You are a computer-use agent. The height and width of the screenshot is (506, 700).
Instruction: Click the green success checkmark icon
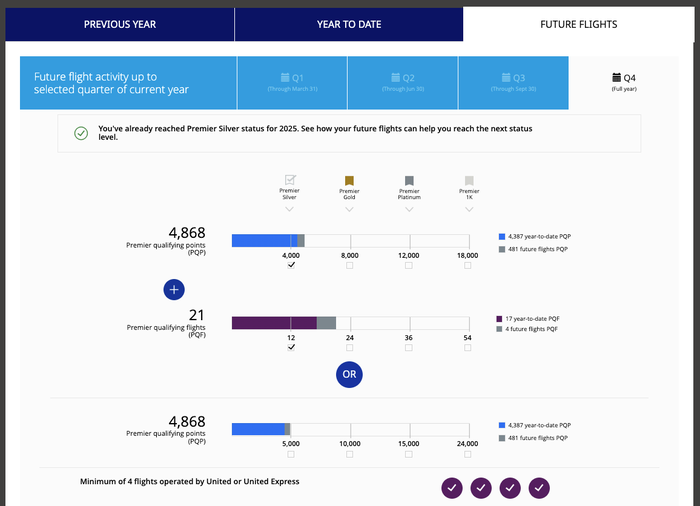(81, 133)
